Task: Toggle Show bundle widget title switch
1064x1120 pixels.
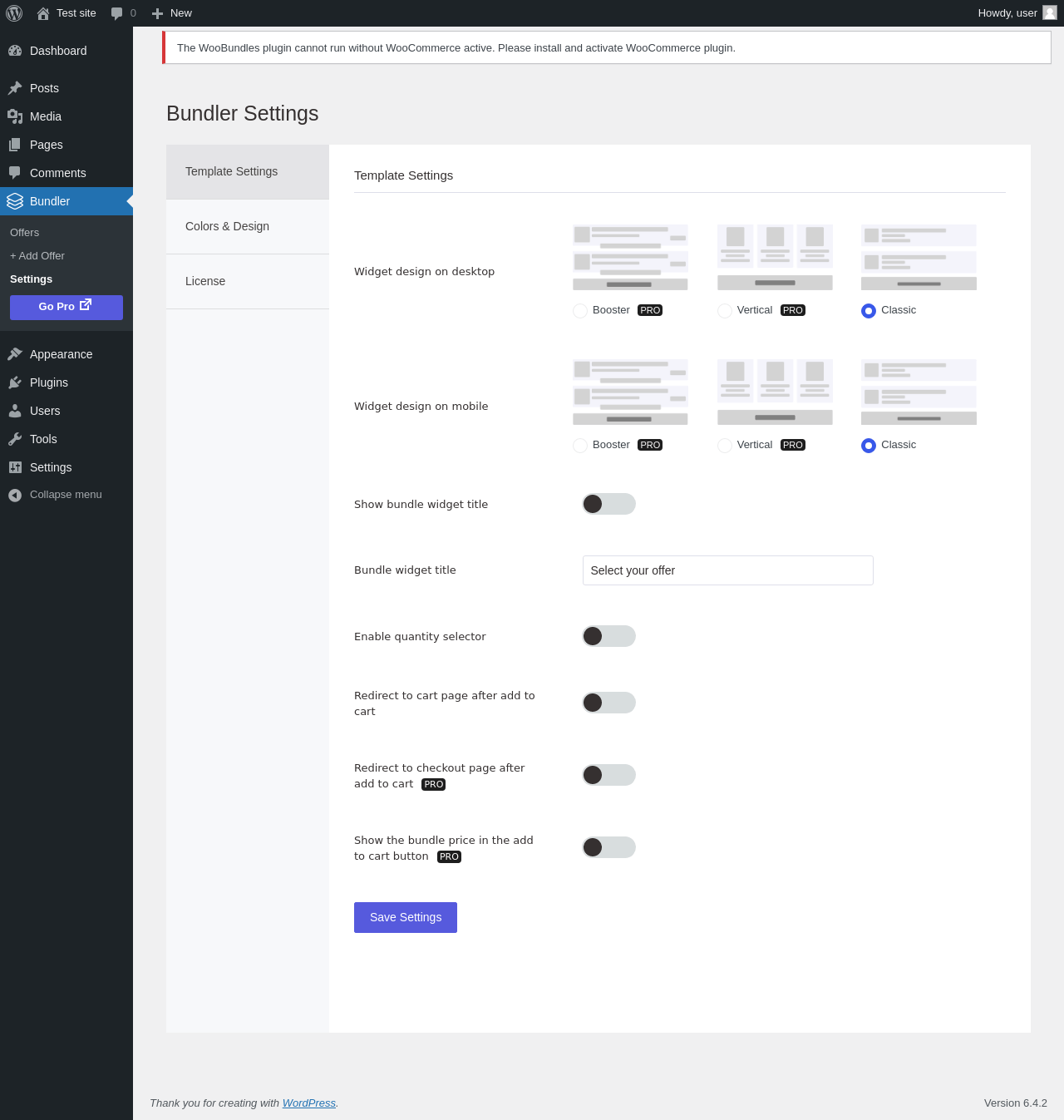Action: pyautogui.click(x=609, y=504)
